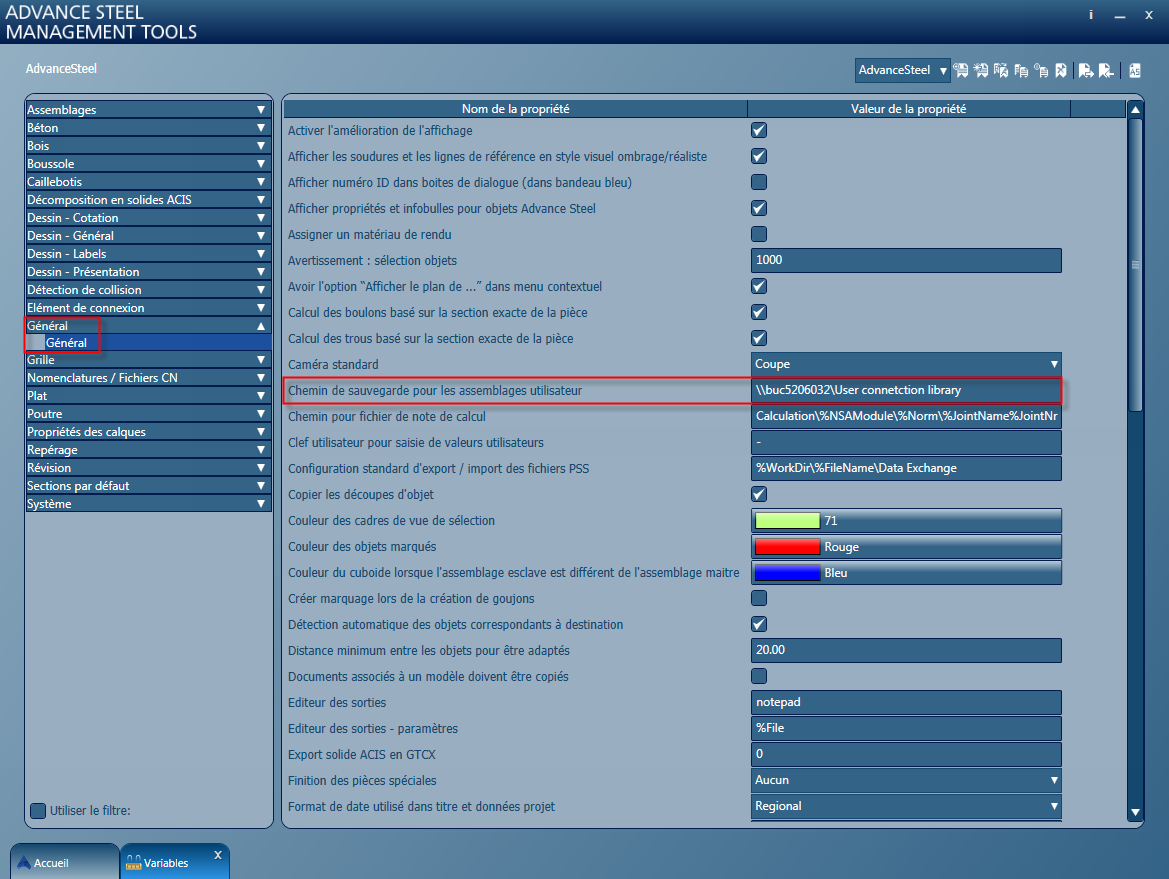Viewport: 1169px width, 879px height.
Task: Collapse the Général category header
Action: point(148,326)
